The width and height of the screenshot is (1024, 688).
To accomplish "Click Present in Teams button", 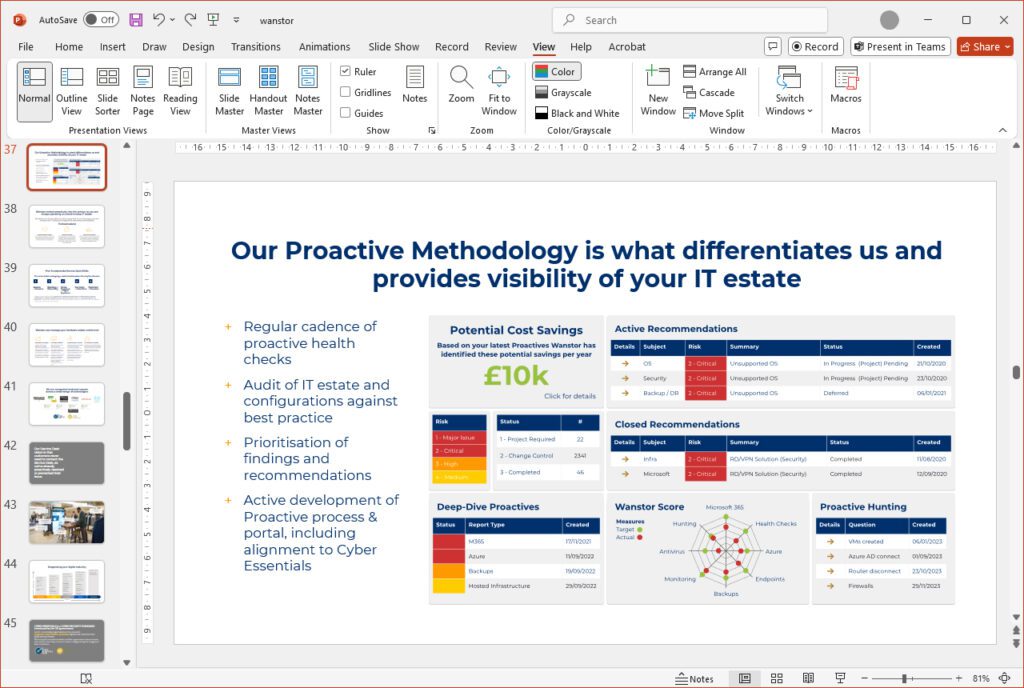I will click(900, 46).
